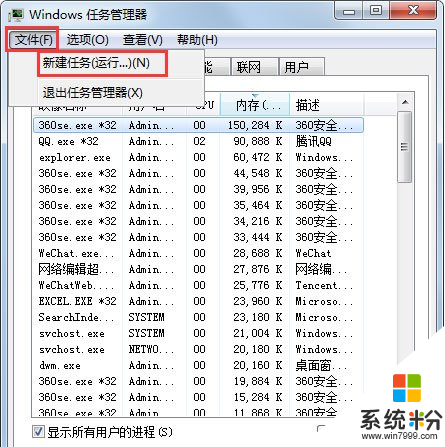Select svchost.exe row owned by SYSTEM

tap(198, 333)
